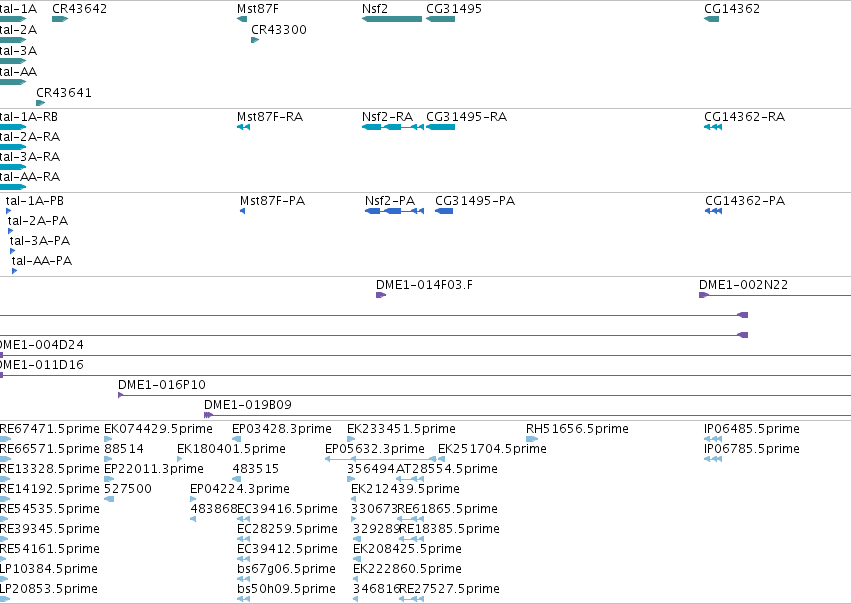Click the EP05632.3prime EST label
The width and height of the screenshot is (851, 604).
click(x=374, y=449)
